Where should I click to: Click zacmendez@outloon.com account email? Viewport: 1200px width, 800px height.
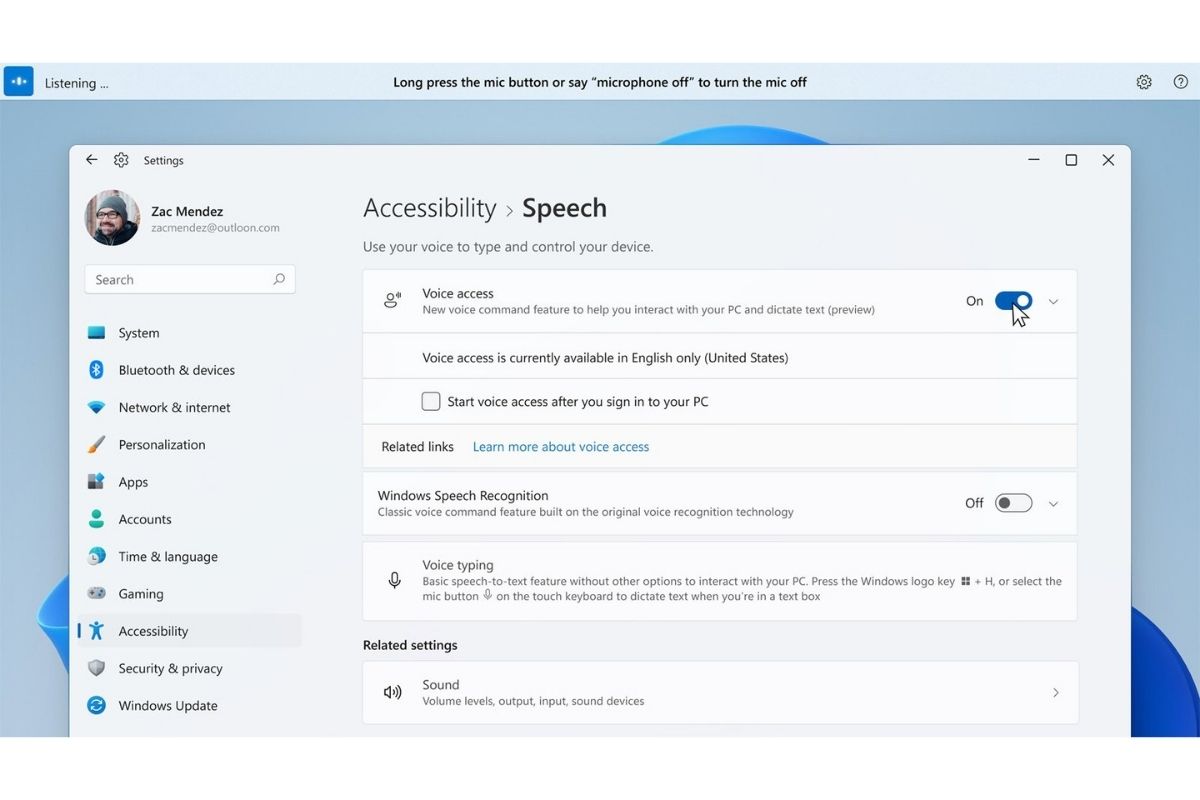[x=215, y=228]
